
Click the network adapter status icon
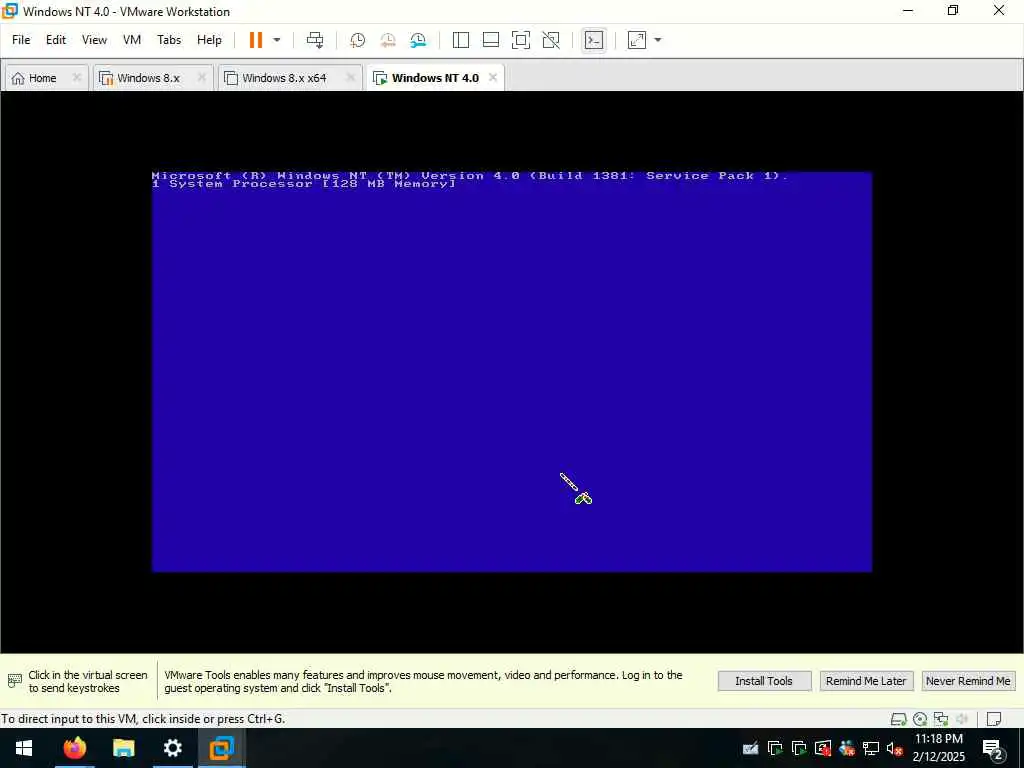941,719
